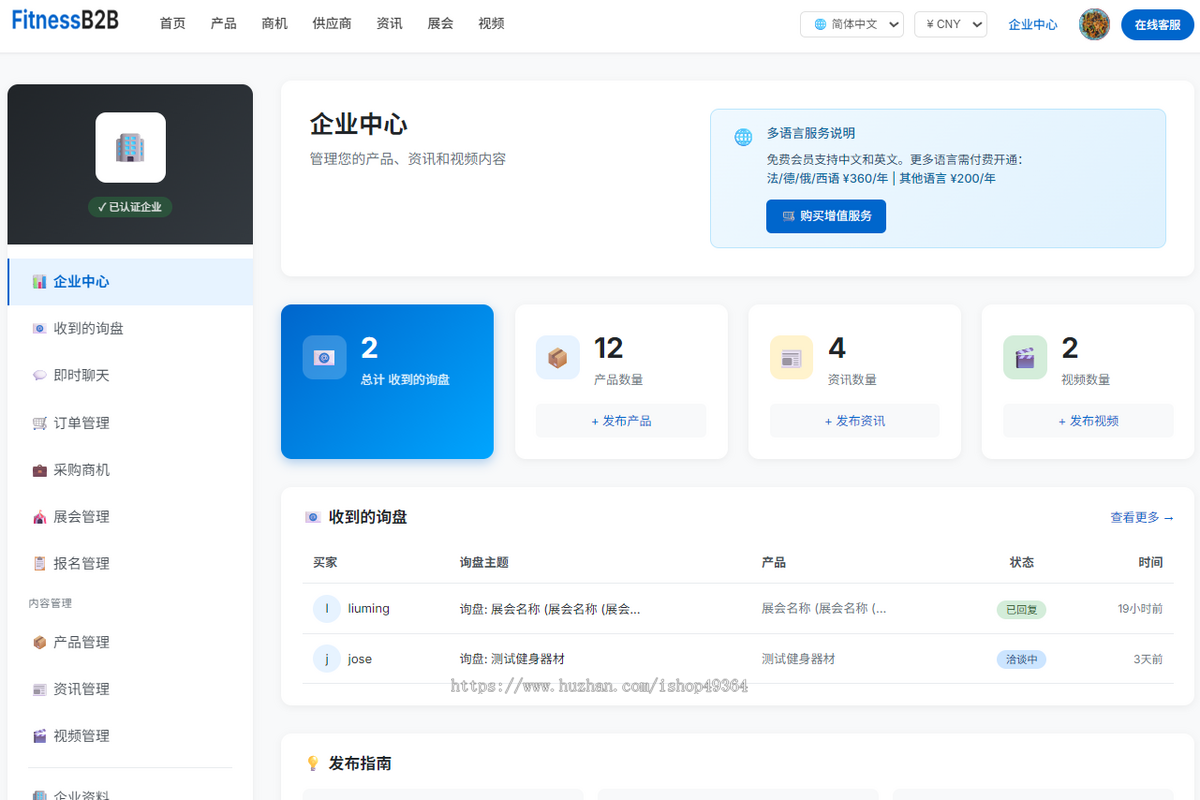Image resolution: width=1200 pixels, height=800 pixels.
Task: Open the user avatar in header
Action: (x=1095, y=24)
